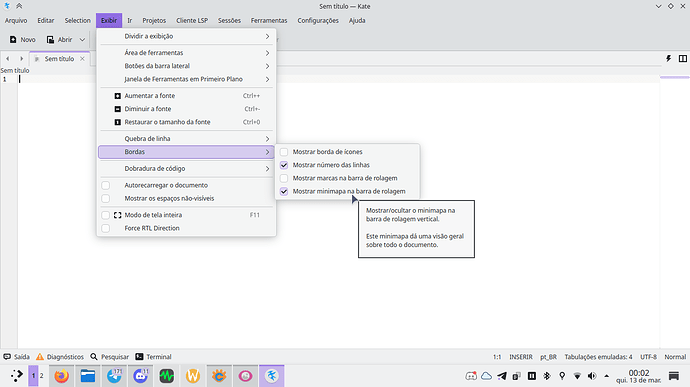Expand Área de ferramentas submenu
690x387 pixels.
tap(186, 53)
